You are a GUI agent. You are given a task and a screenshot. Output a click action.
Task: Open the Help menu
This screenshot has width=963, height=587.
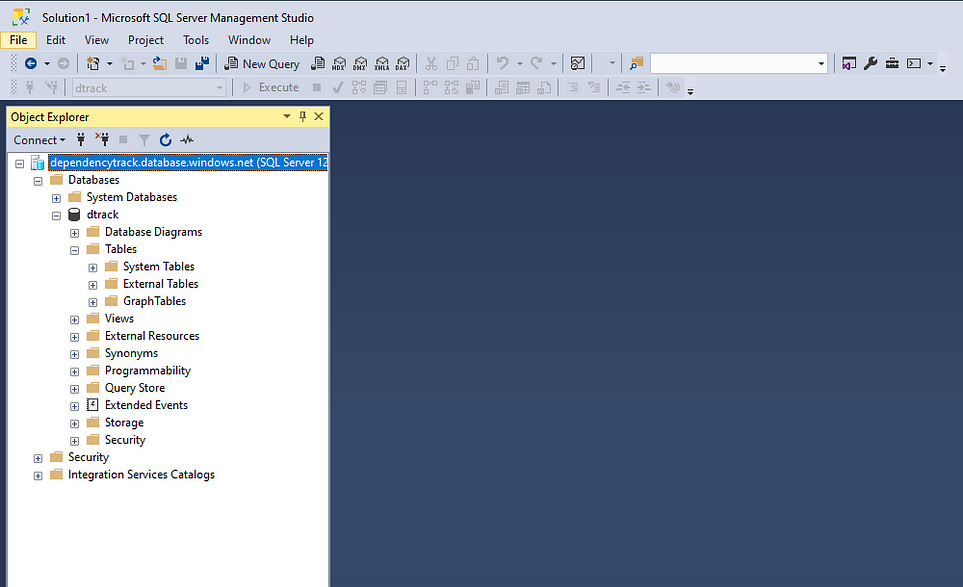coord(302,40)
